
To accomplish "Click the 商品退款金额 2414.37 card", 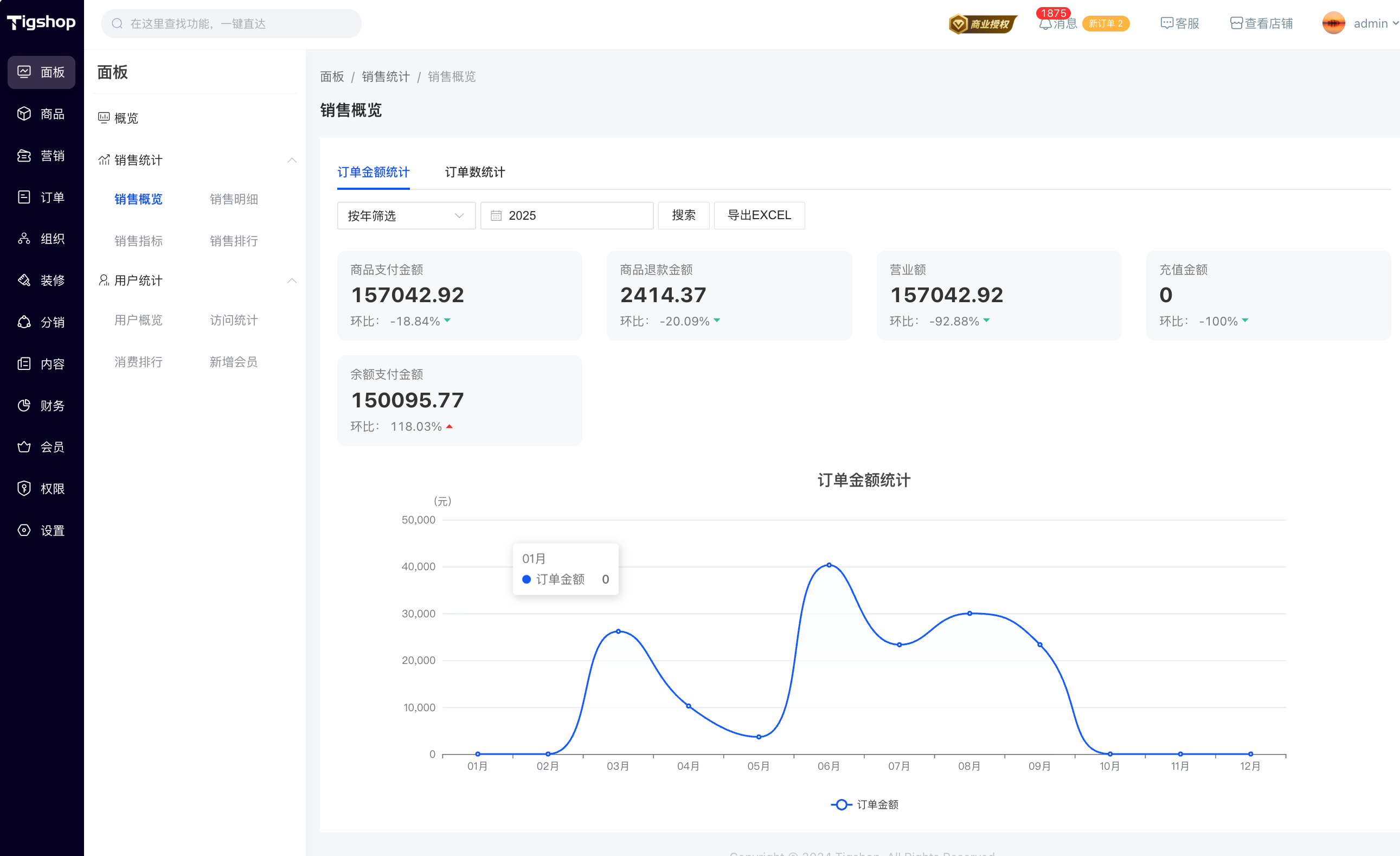I will pyautogui.click(x=729, y=296).
